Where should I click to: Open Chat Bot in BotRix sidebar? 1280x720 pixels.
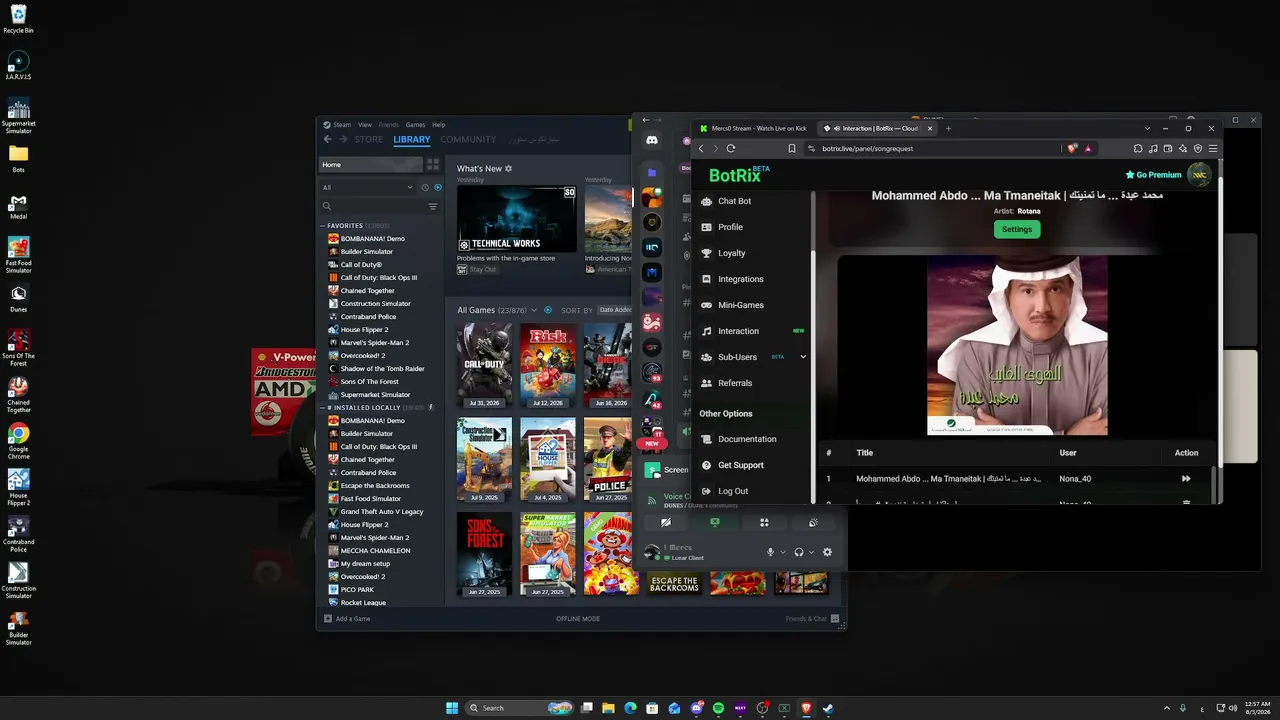pos(734,201)
